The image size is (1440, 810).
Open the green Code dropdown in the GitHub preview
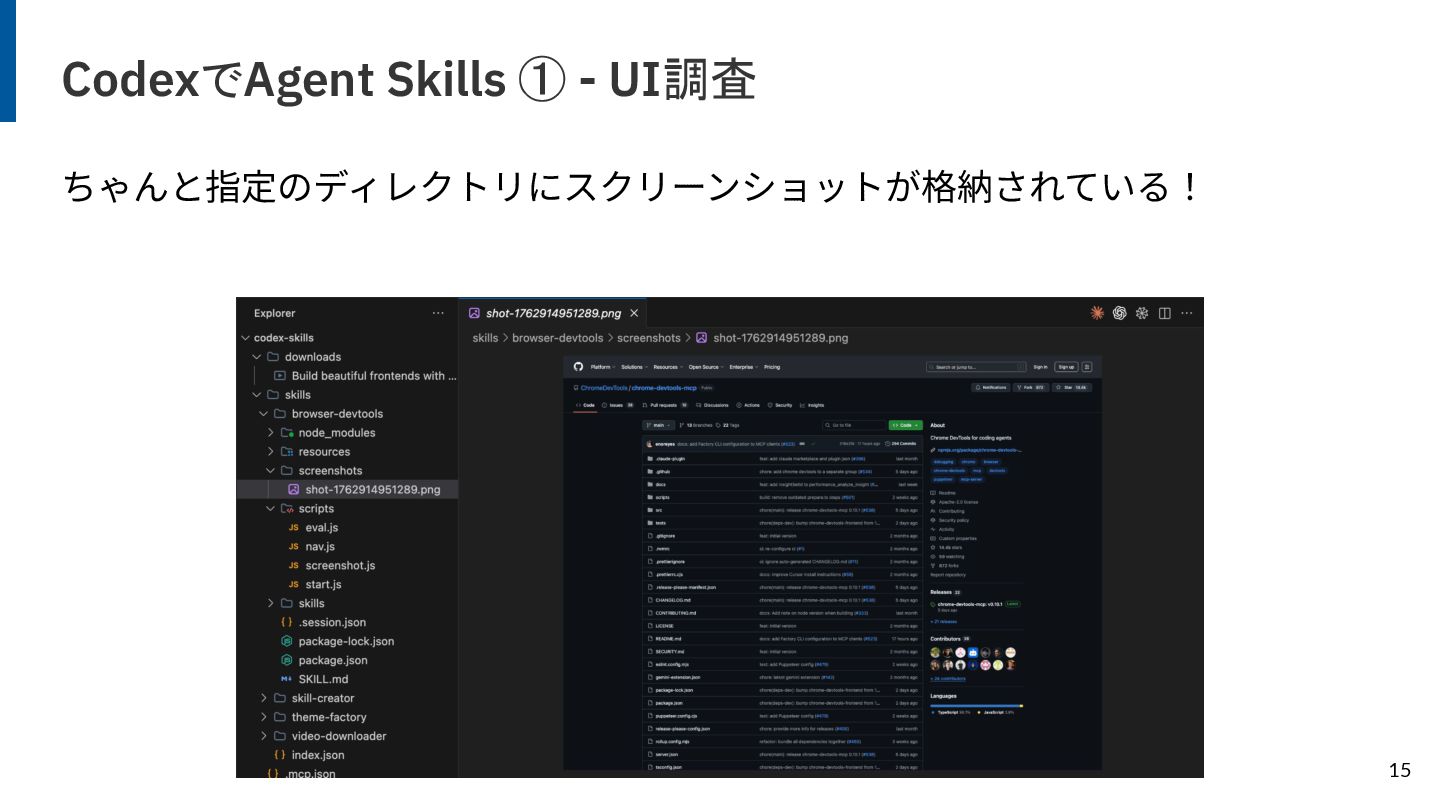905,425
